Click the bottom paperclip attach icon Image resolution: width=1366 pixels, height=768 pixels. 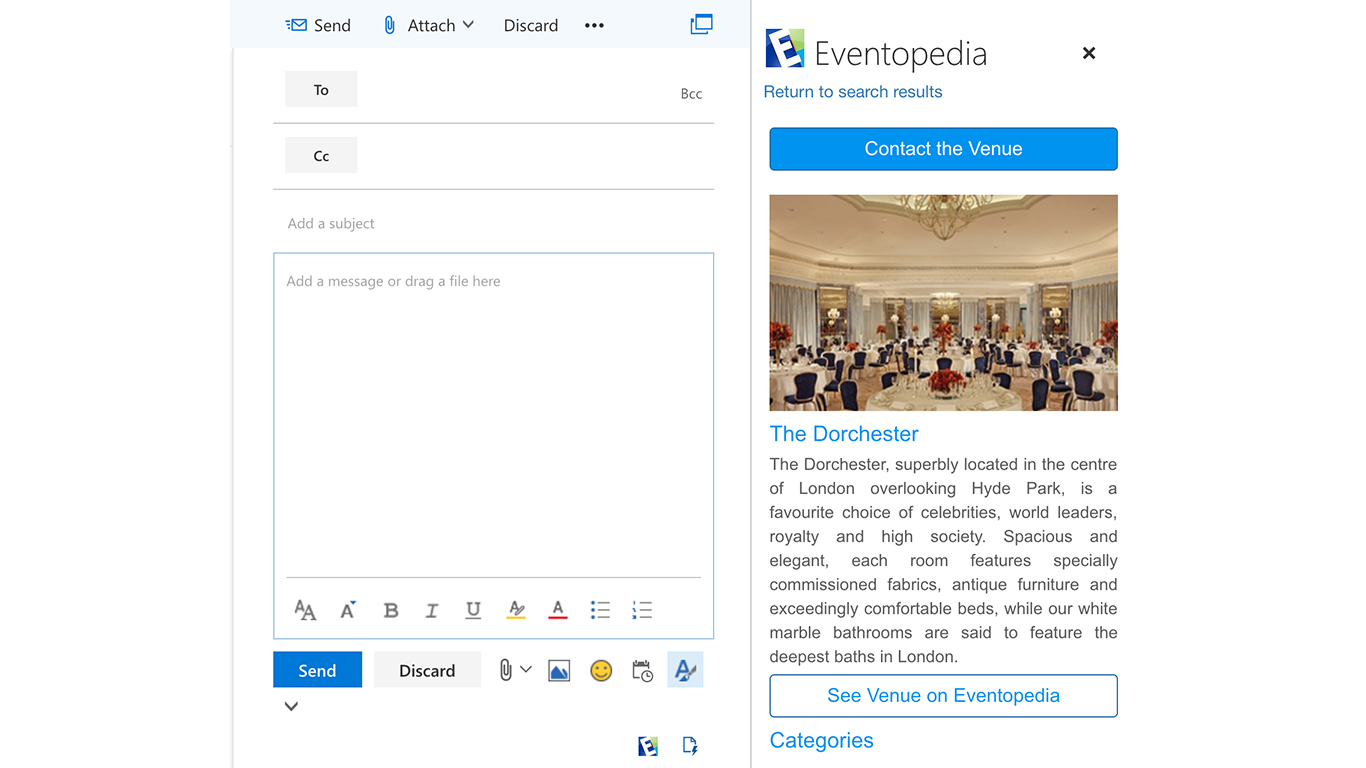pyautogui.click(x=506, y=670)
